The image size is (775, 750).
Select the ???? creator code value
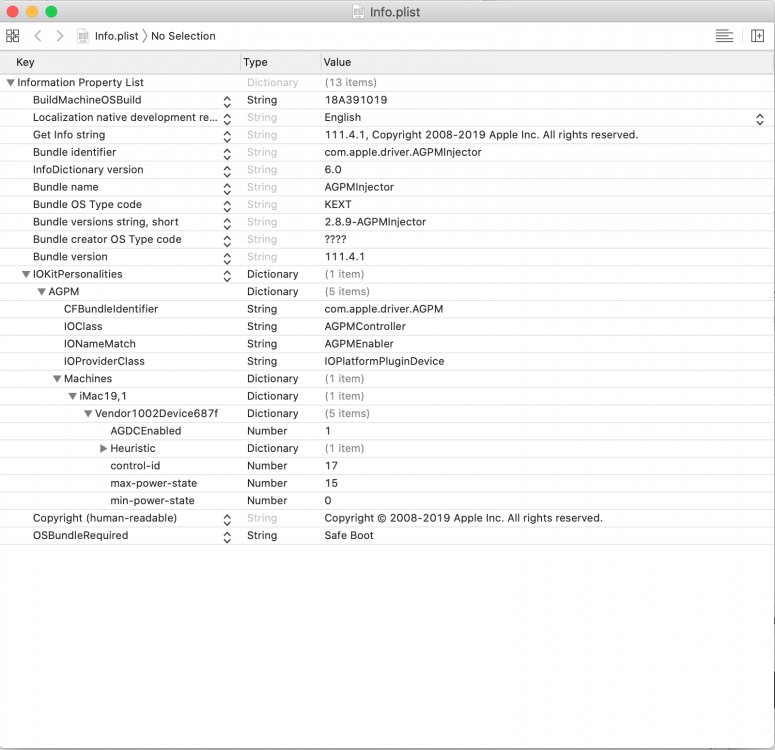click(336, 239)
